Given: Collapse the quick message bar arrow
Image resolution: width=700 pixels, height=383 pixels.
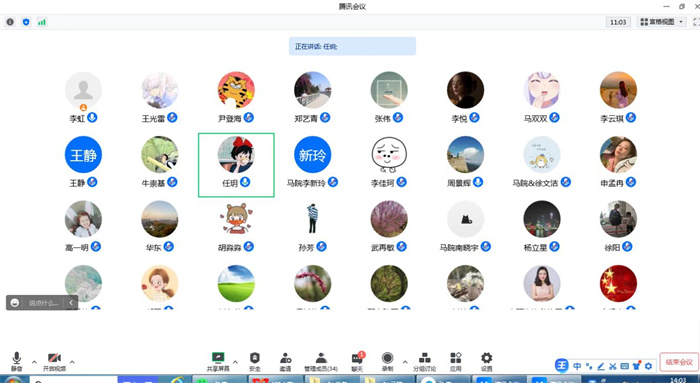Looking at the screenshot, I should point(71,303).
